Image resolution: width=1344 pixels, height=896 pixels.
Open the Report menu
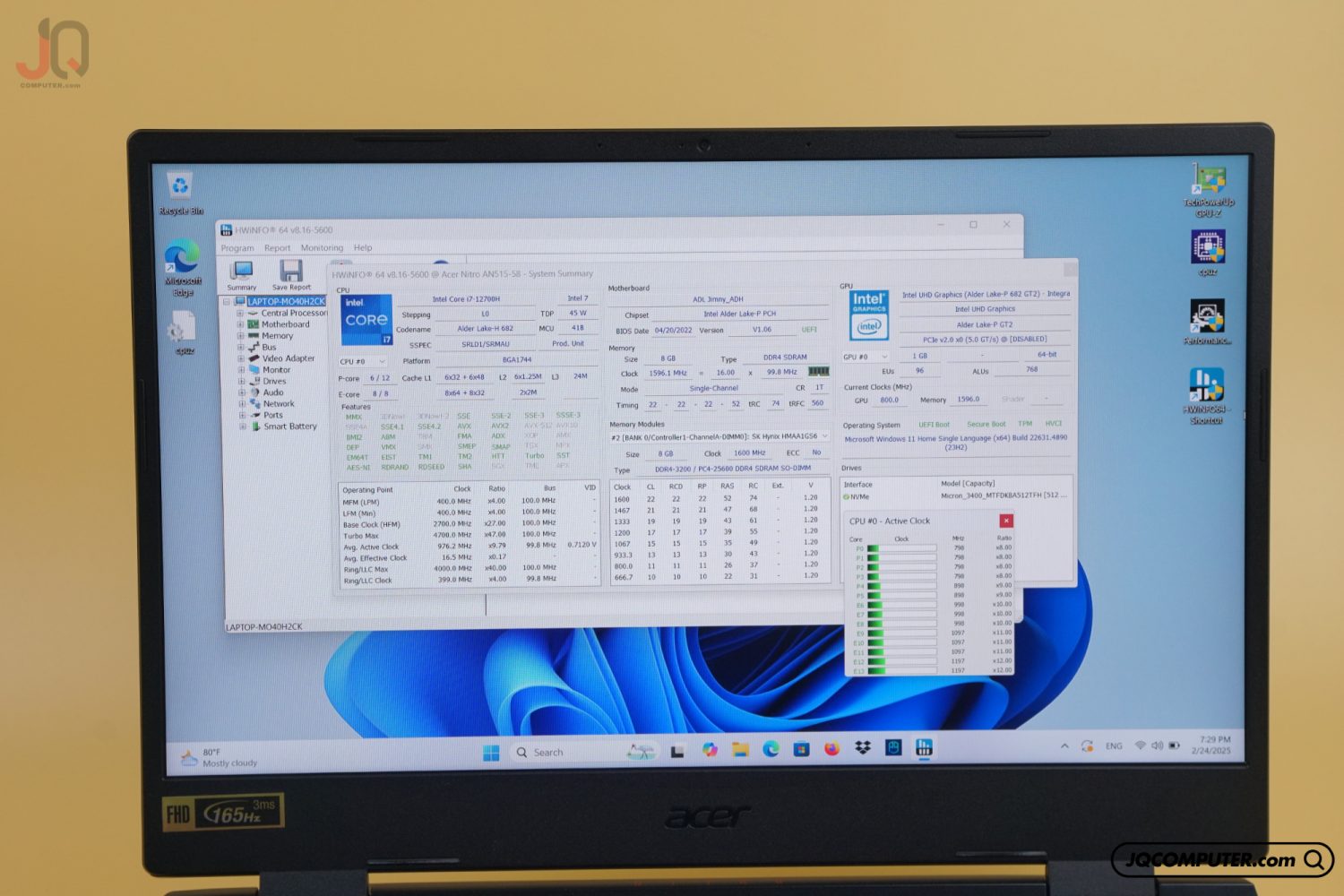tap(277, 248)
